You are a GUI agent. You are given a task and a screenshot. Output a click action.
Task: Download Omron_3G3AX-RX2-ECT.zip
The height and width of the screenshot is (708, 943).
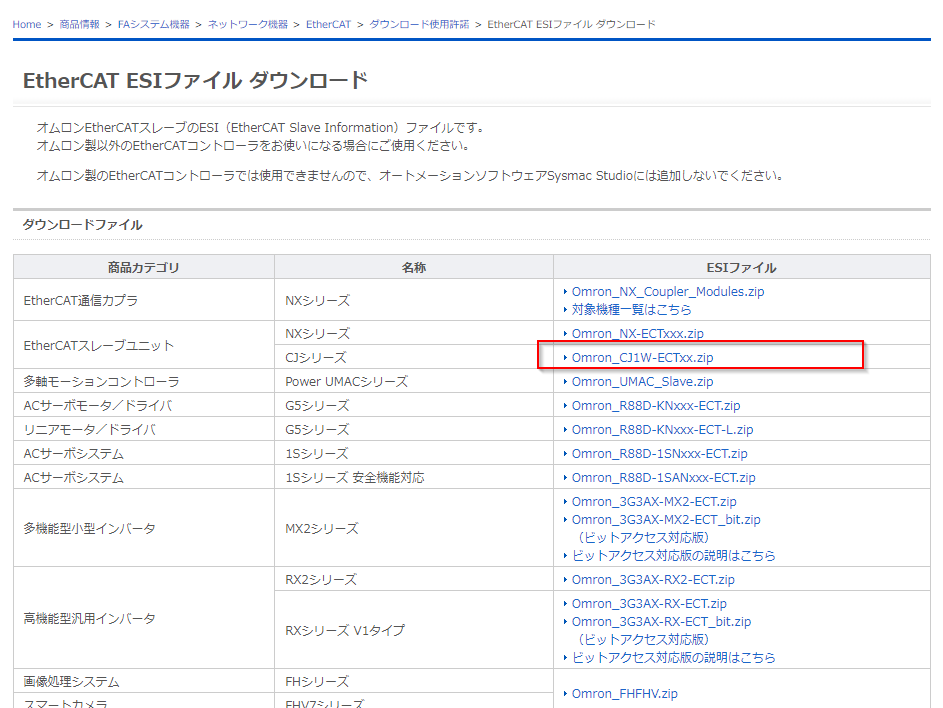[653, 580]
